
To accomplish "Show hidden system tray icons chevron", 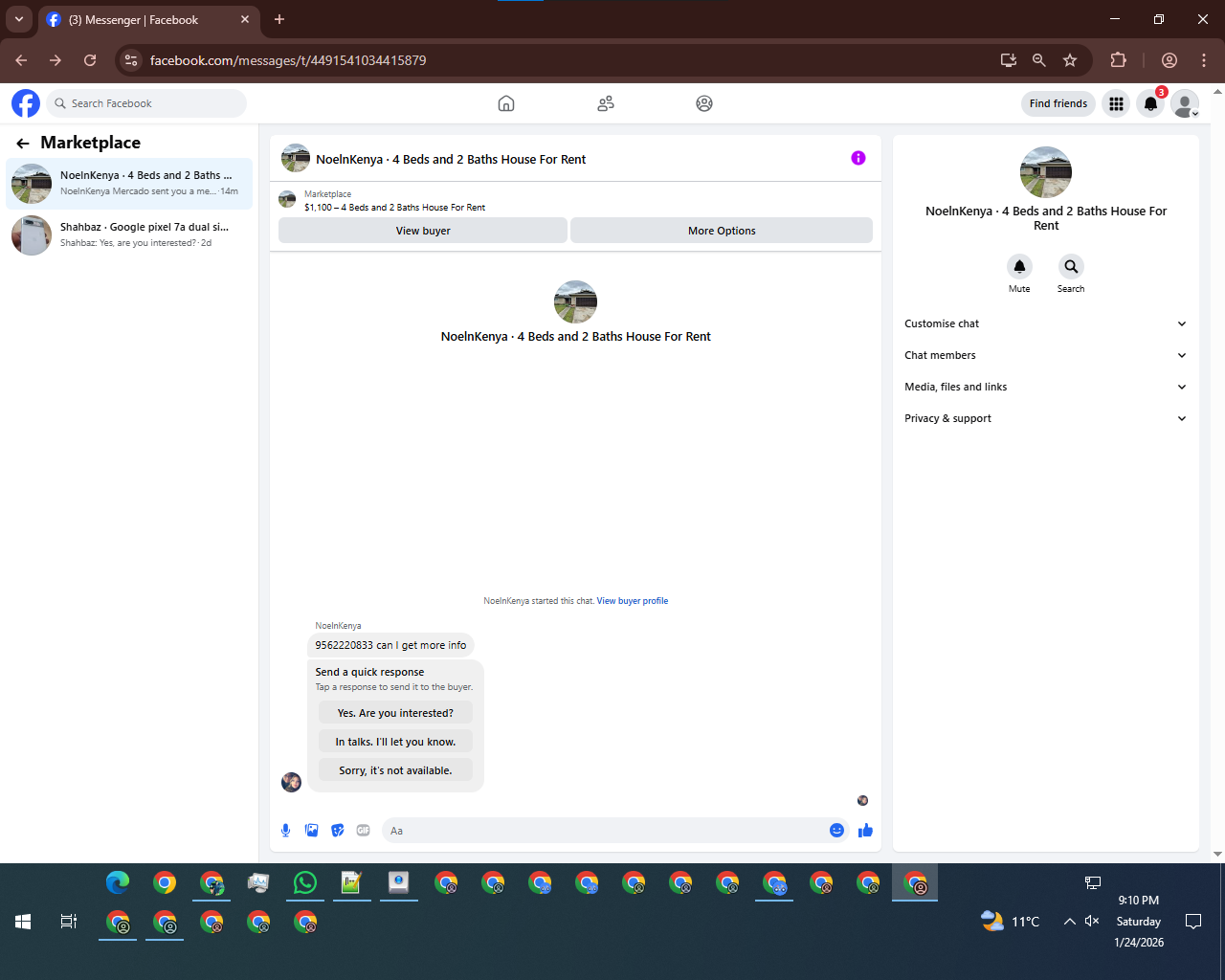I will (x=1069, y=922).
